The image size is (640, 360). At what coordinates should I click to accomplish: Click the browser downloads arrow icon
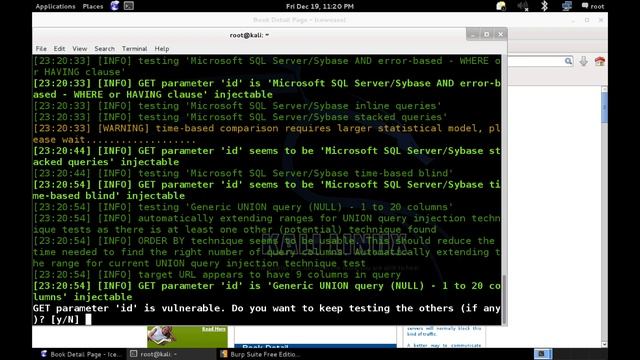pyautogui.click(x=584, y=61)
